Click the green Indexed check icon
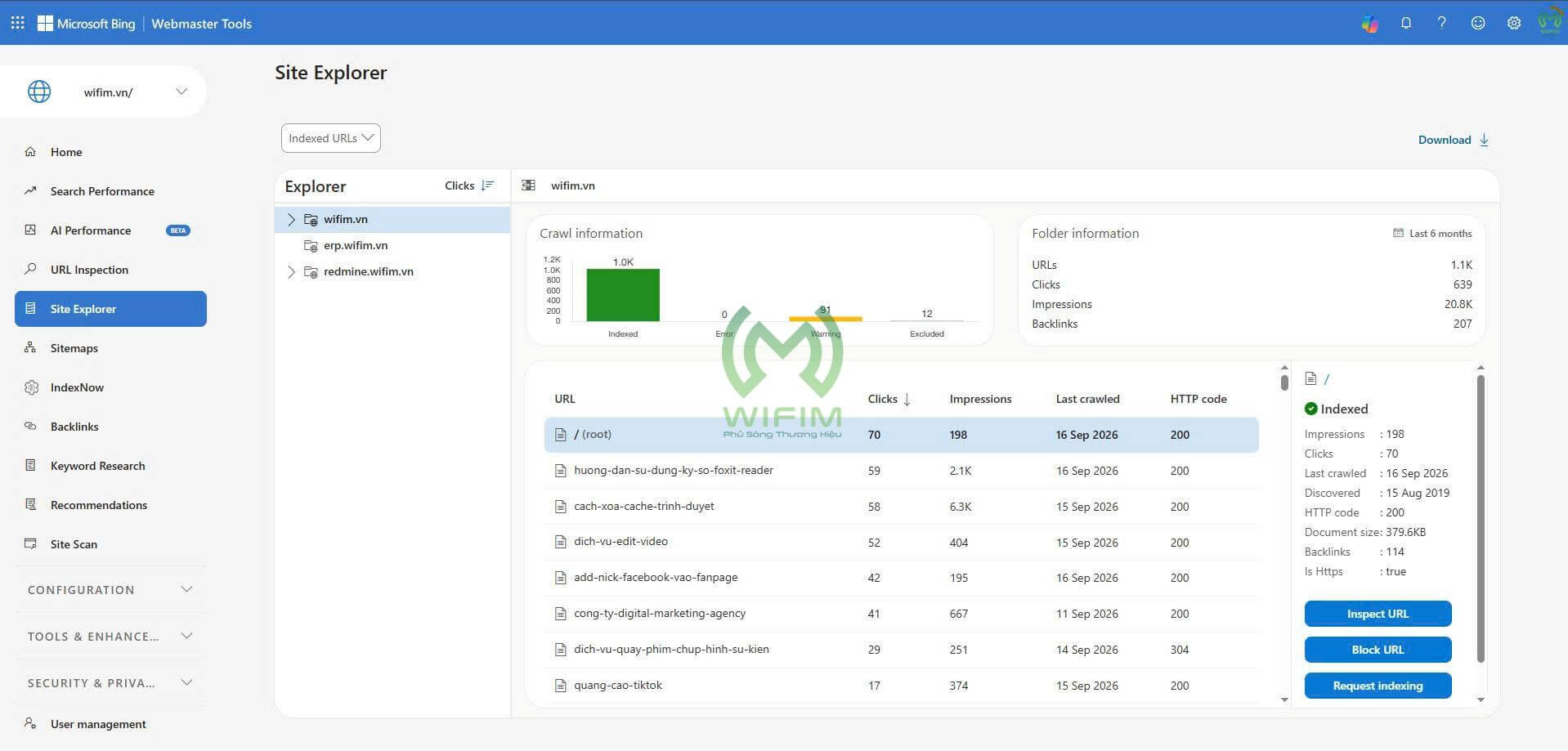Screen dimensions: 1568x751 [x=1311, y=409]
